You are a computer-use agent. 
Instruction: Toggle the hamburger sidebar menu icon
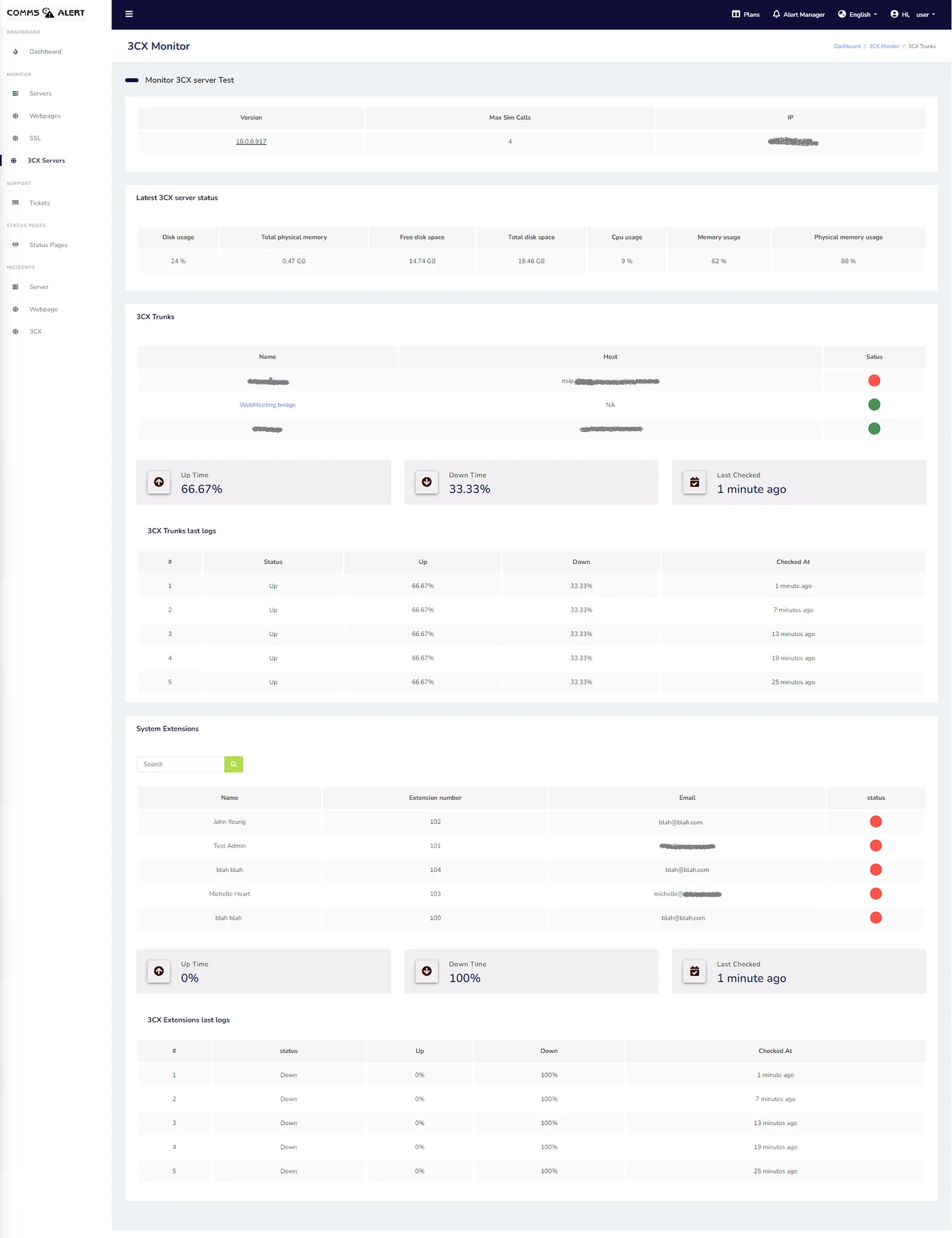tap(129, 14)
